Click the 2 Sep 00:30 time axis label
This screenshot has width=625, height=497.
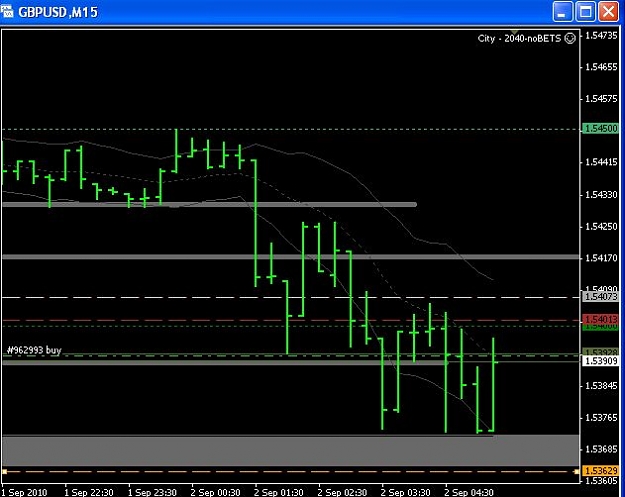click(x=216, y=492)
